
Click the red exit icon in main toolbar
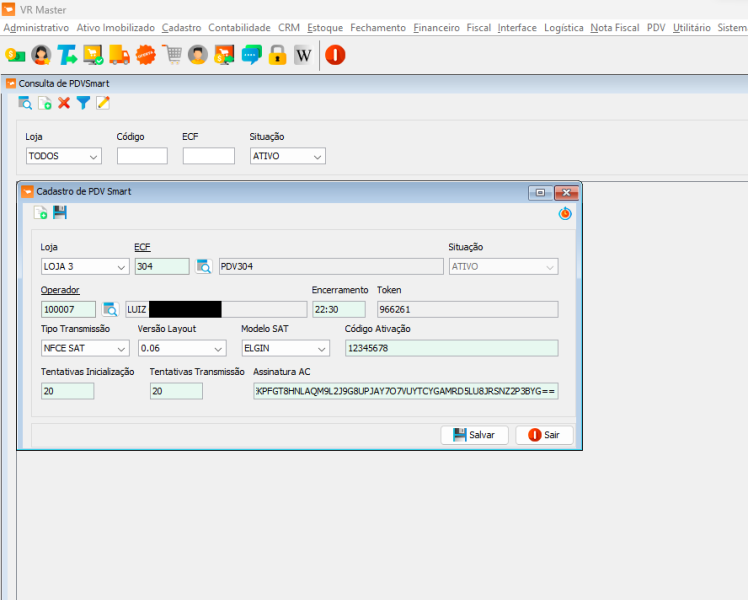tap(335, 55)
